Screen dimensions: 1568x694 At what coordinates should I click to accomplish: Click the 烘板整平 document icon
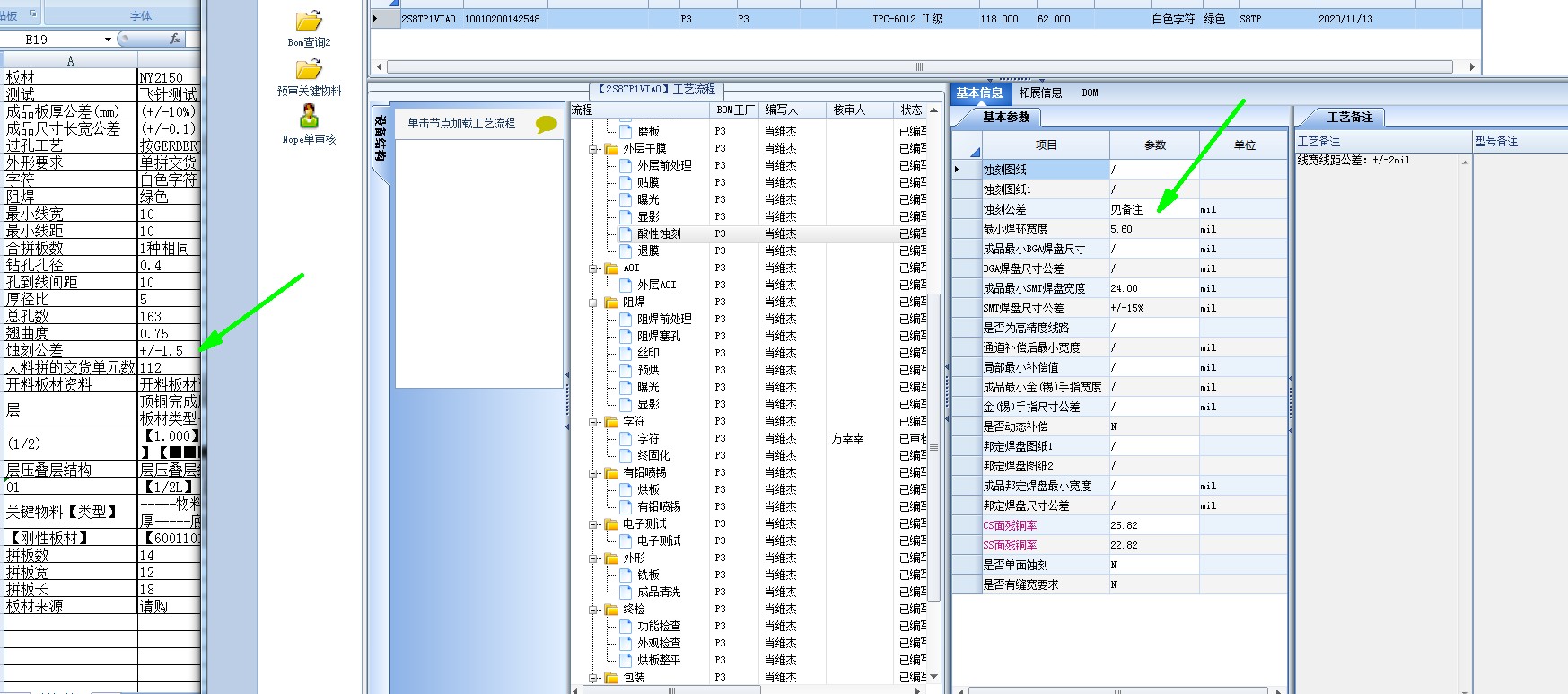click(x=626, y=661)
